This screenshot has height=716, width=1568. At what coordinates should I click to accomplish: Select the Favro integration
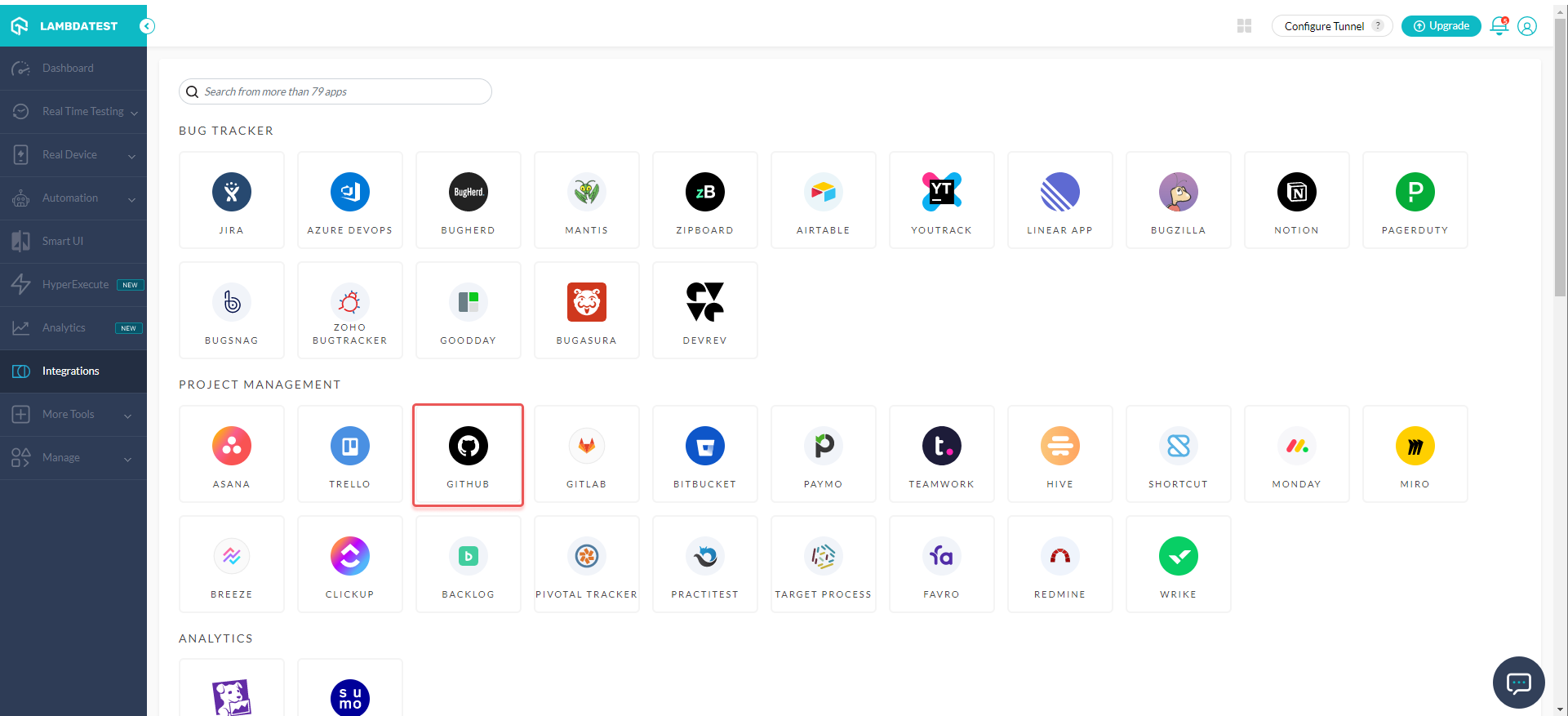(x=942, y=564)
